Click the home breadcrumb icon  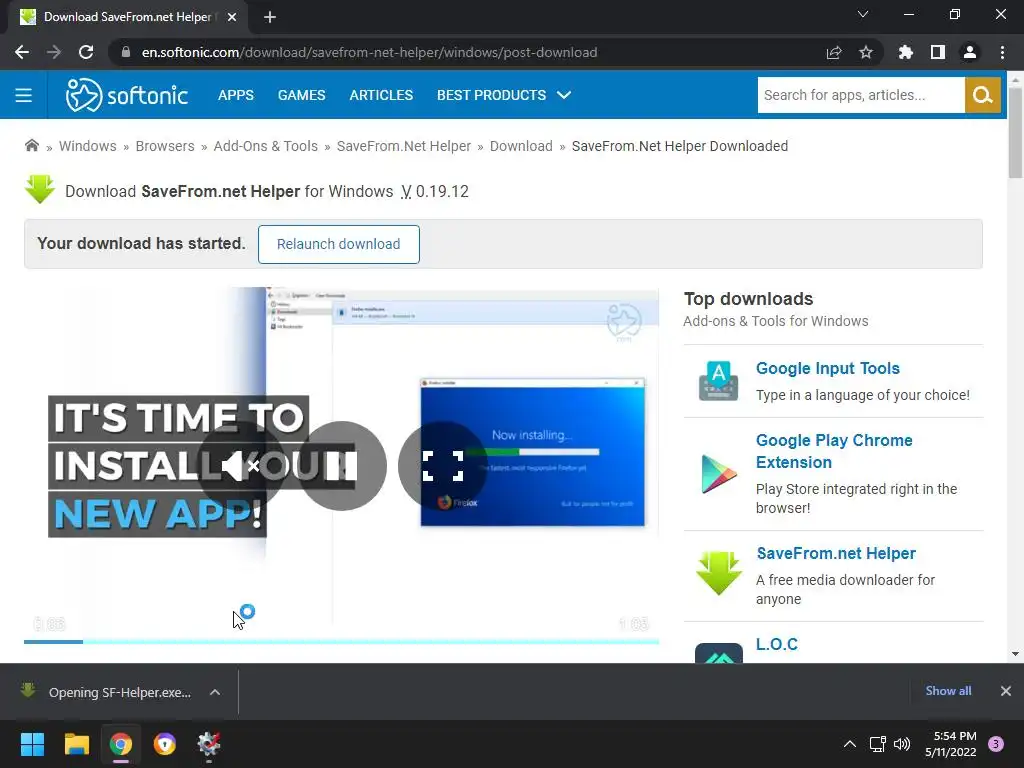point(31,146)
